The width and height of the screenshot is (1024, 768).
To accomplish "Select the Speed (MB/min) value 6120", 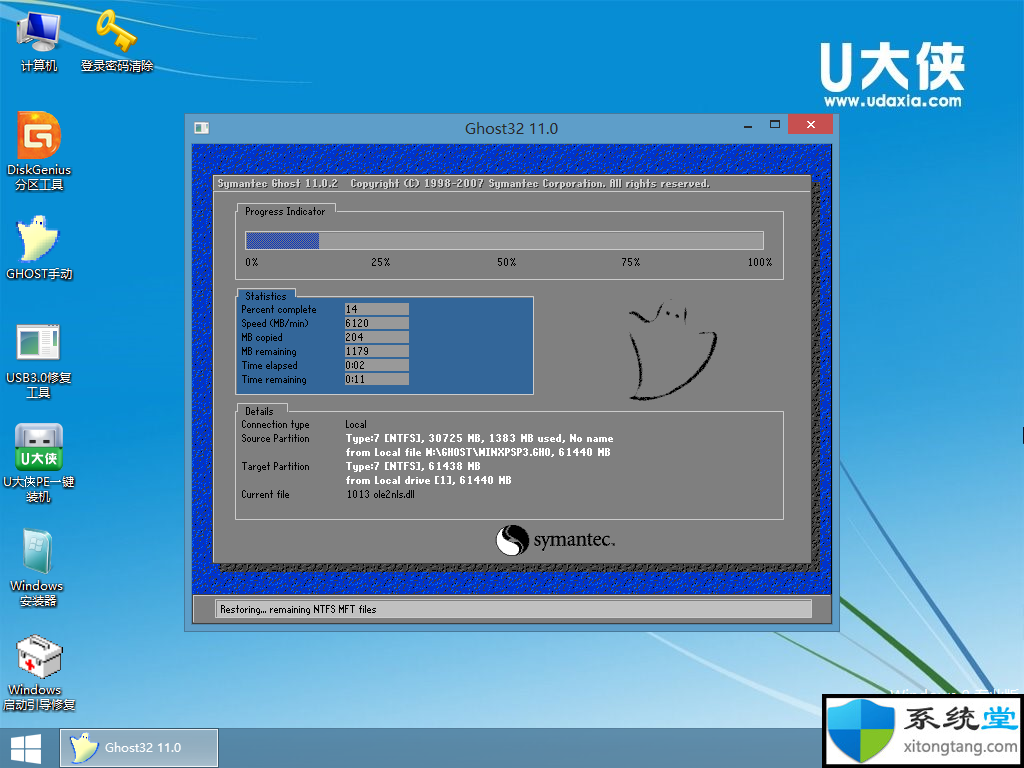I will 377,323.
